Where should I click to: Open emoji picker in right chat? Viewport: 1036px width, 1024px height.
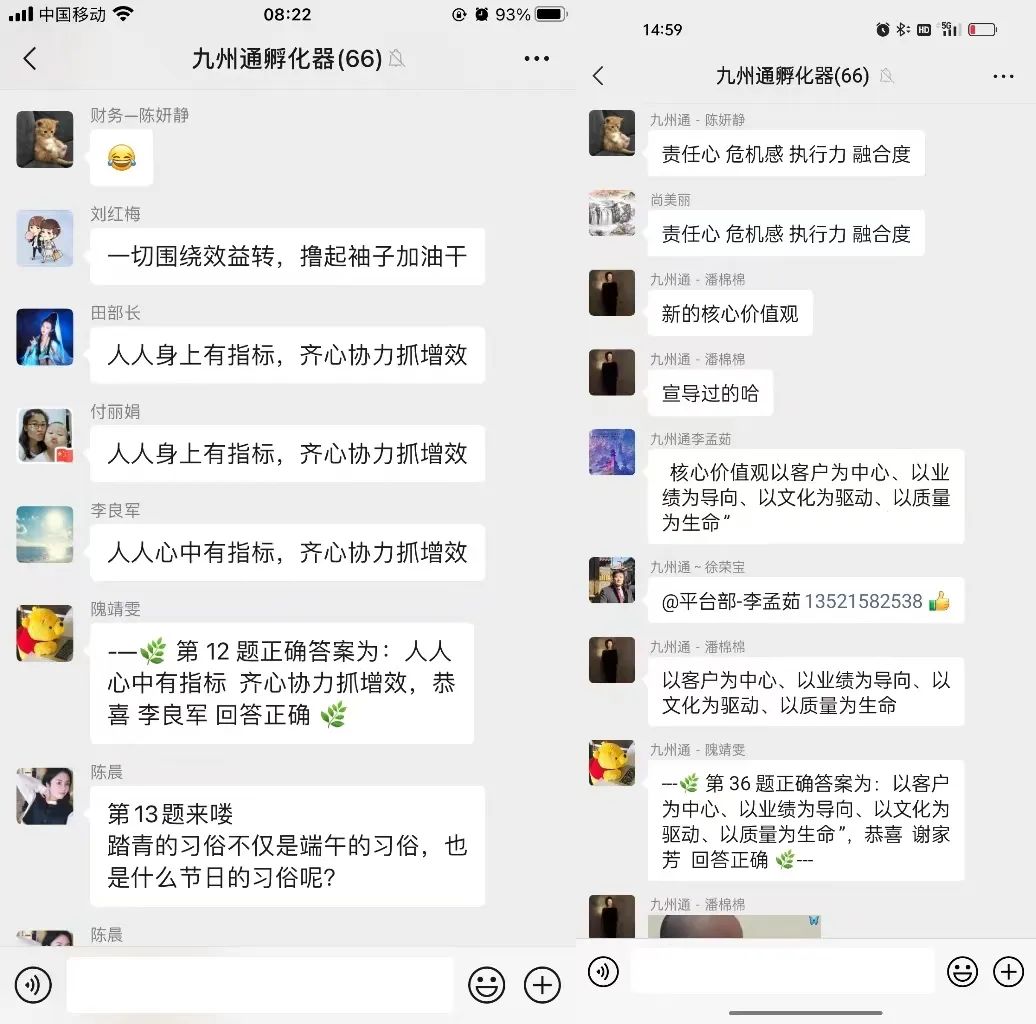point(962,972)
